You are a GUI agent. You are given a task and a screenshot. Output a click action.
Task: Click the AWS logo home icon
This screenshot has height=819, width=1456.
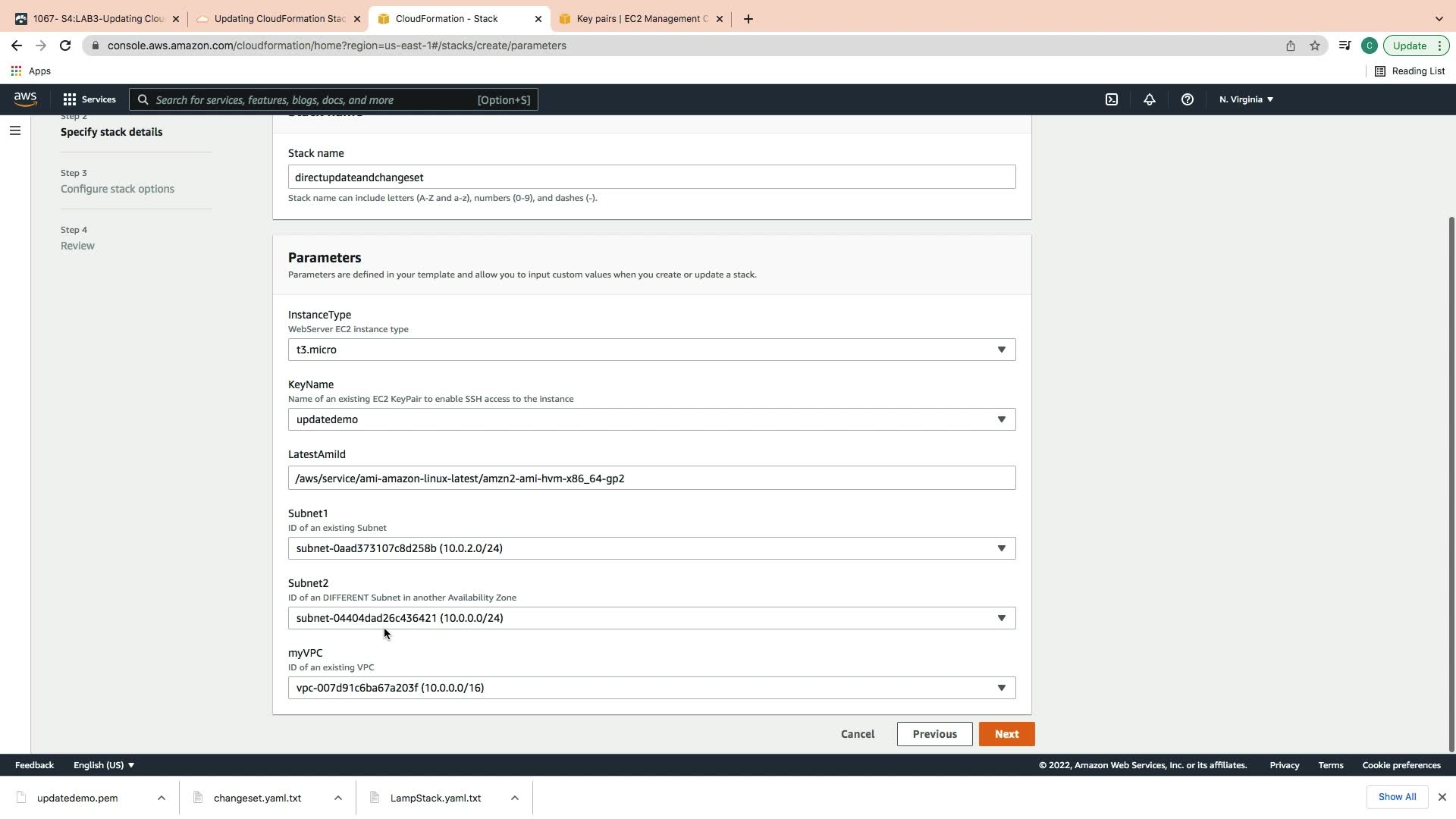[x=25, y=99]
